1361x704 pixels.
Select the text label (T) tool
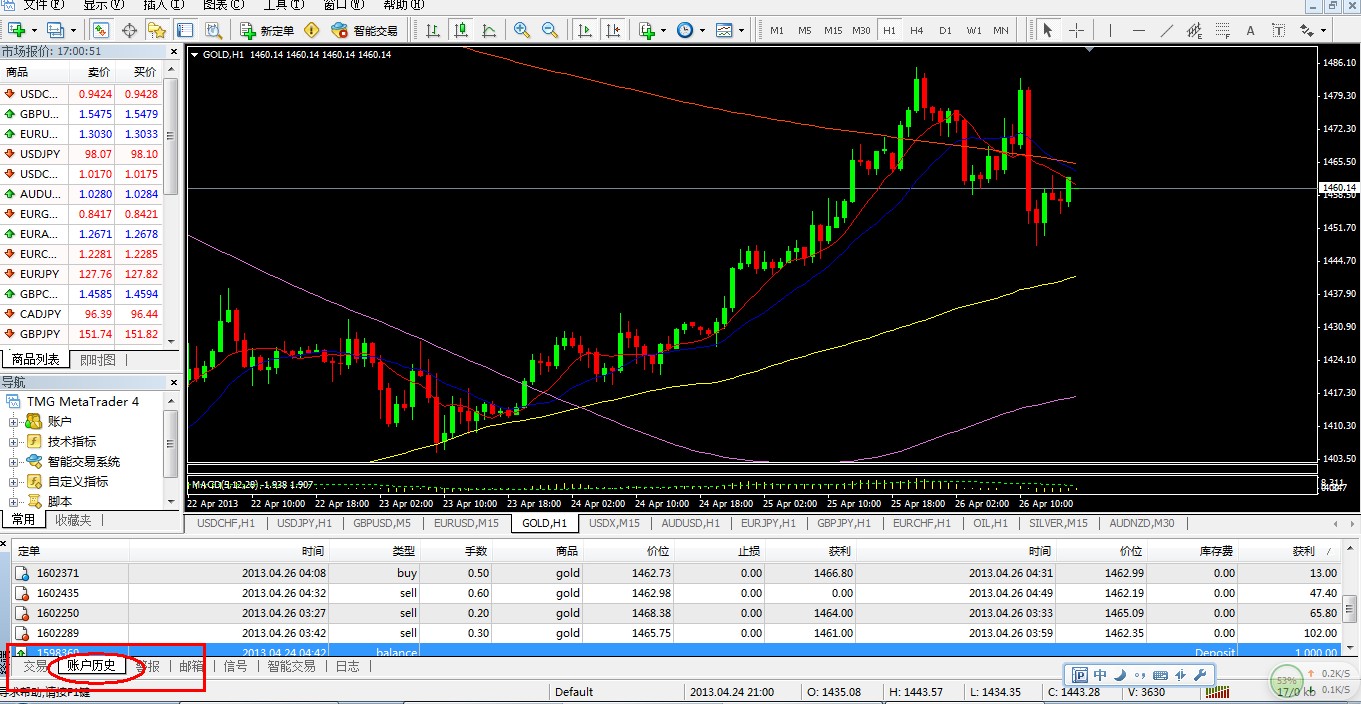coord(1278,30)
